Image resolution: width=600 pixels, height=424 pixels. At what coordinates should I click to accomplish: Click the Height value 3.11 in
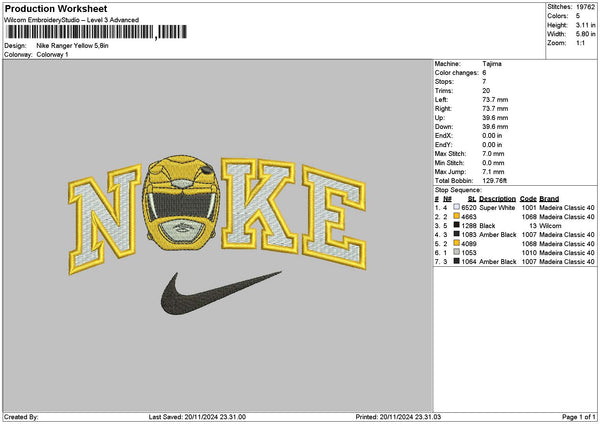pos(585,25)
